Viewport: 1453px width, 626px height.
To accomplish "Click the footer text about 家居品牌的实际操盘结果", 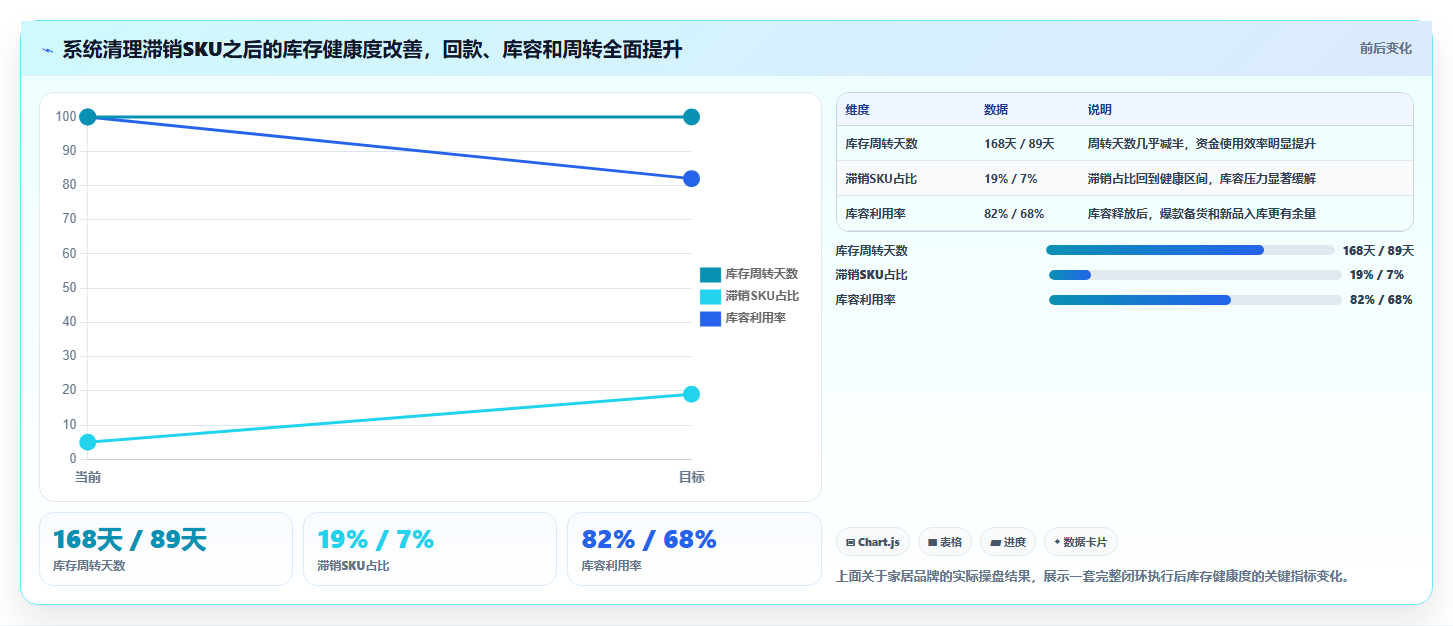I will tap(1092, 577).
